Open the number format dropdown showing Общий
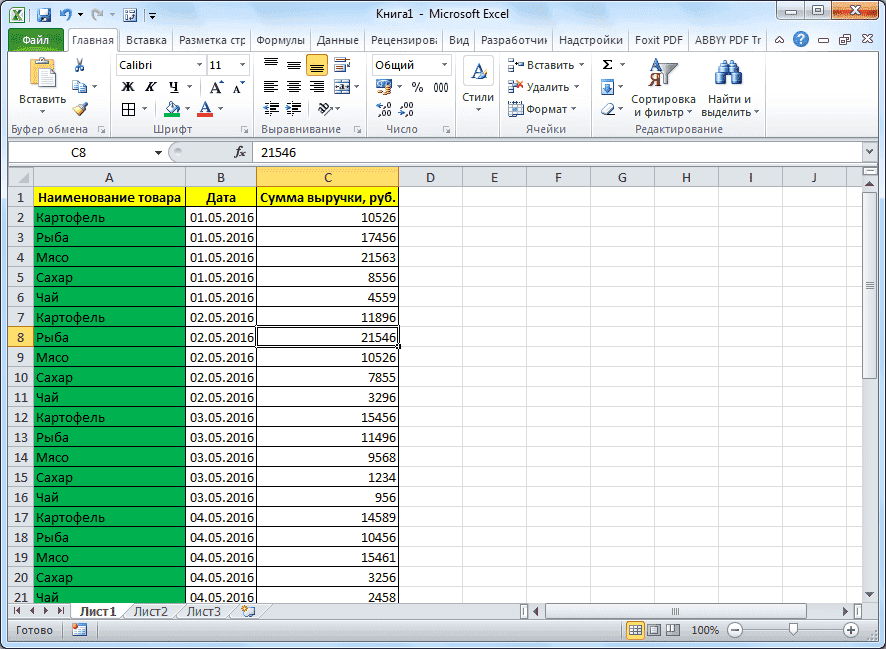The image size is (886, 649). pyautogui.click(x=444, y=64)
